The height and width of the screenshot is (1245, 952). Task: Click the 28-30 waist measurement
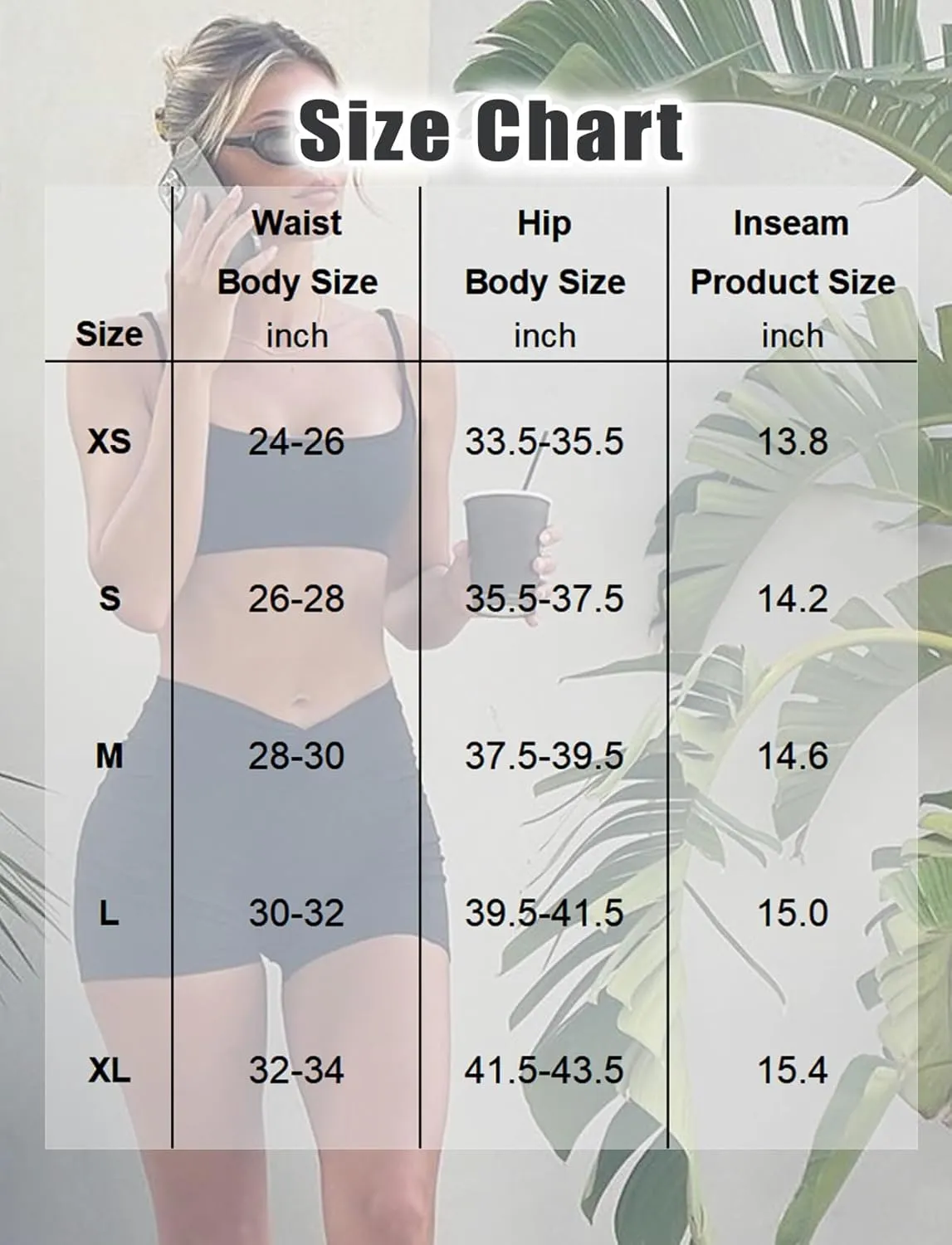pyautogui.click(x=296, y=756)
